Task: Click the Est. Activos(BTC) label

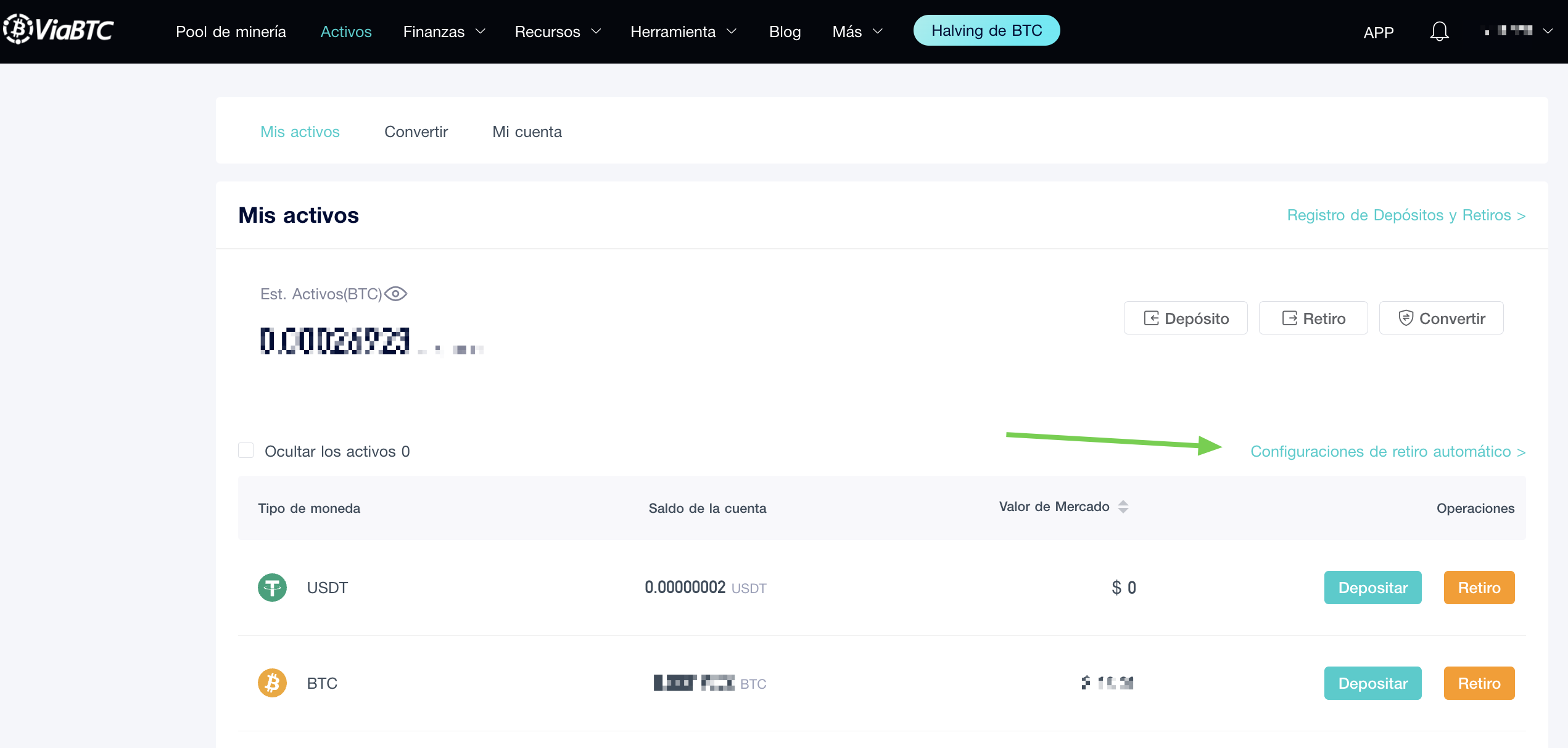Action: [x=321, y=294]
